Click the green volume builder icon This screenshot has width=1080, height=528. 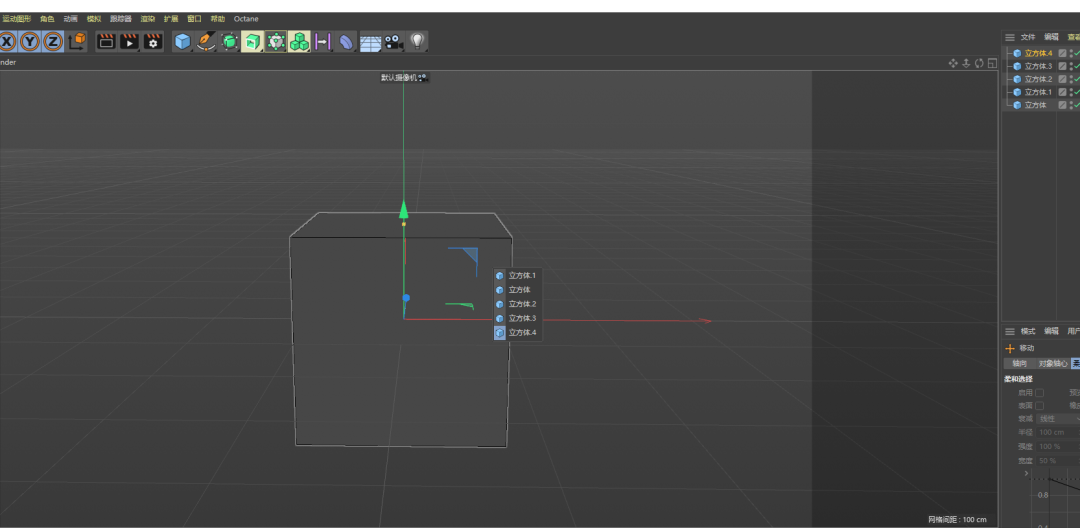tap(276, 42)
